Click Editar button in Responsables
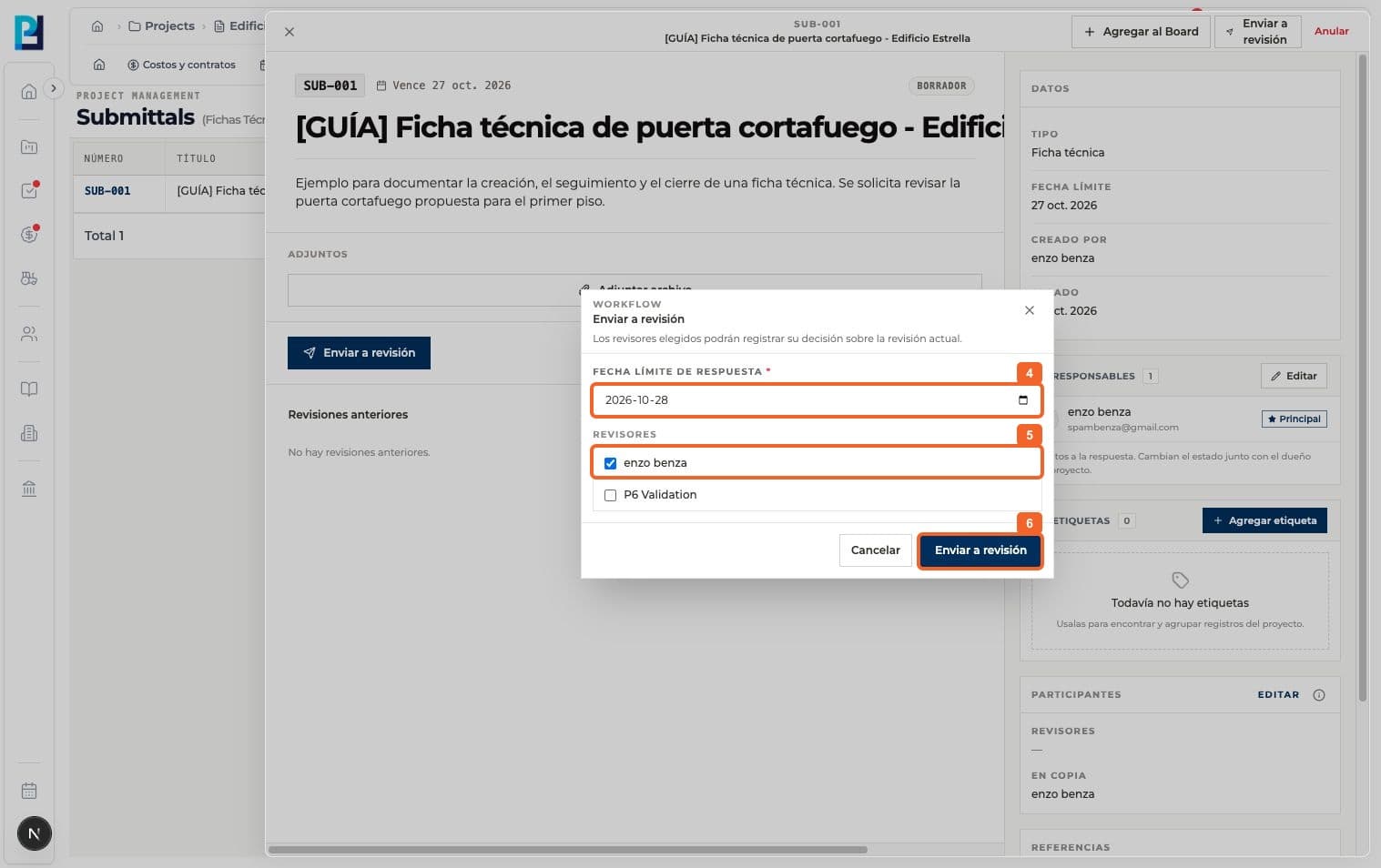This screenshot has height=868, width=1381. pos(1294,376)
